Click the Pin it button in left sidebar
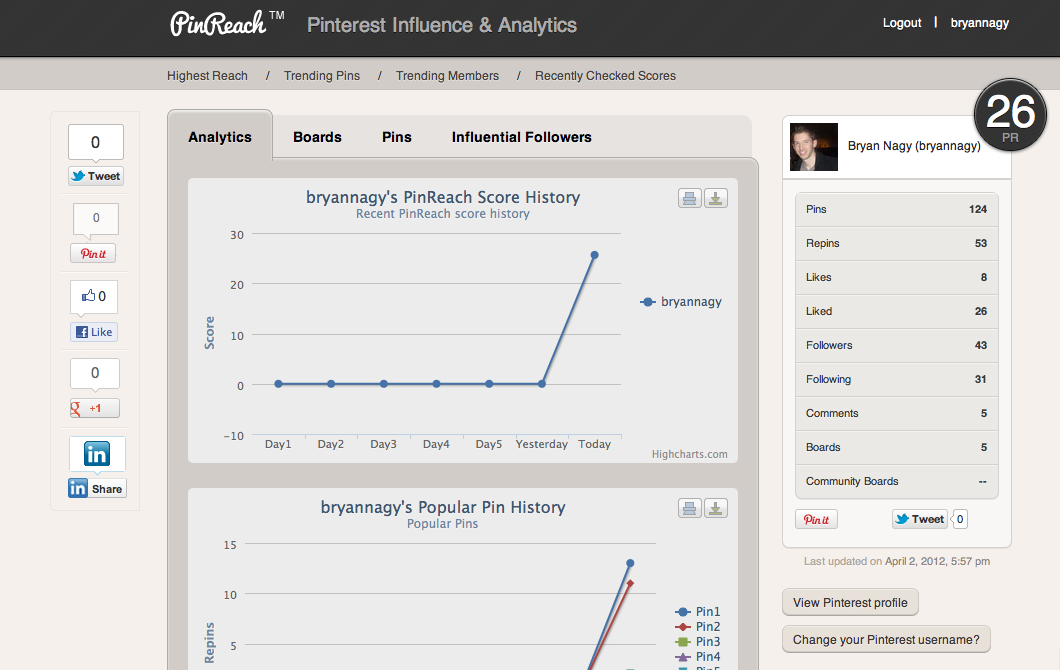Image resolution: width=1060 pixels, height=670 pixels. (x=93, y=253)
